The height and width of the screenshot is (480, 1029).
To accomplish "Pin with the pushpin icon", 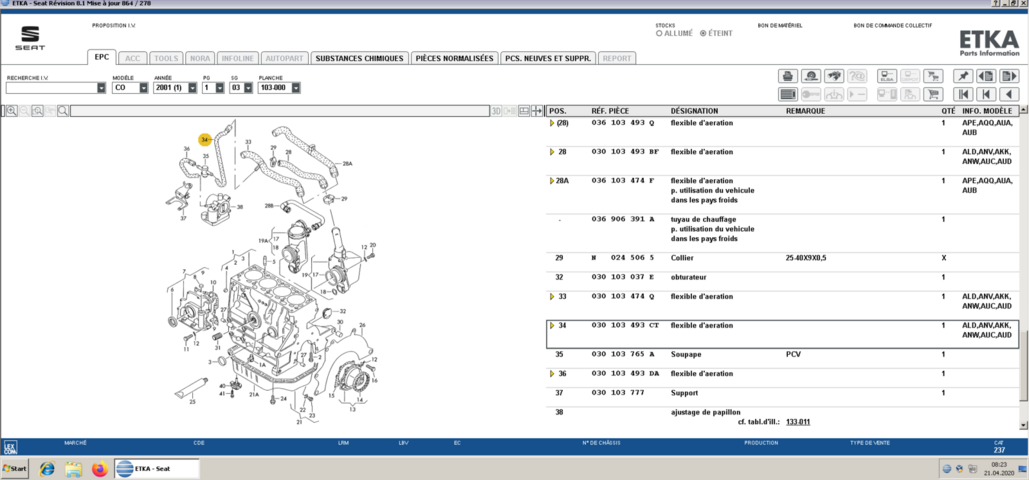I will tap(963, 76).
